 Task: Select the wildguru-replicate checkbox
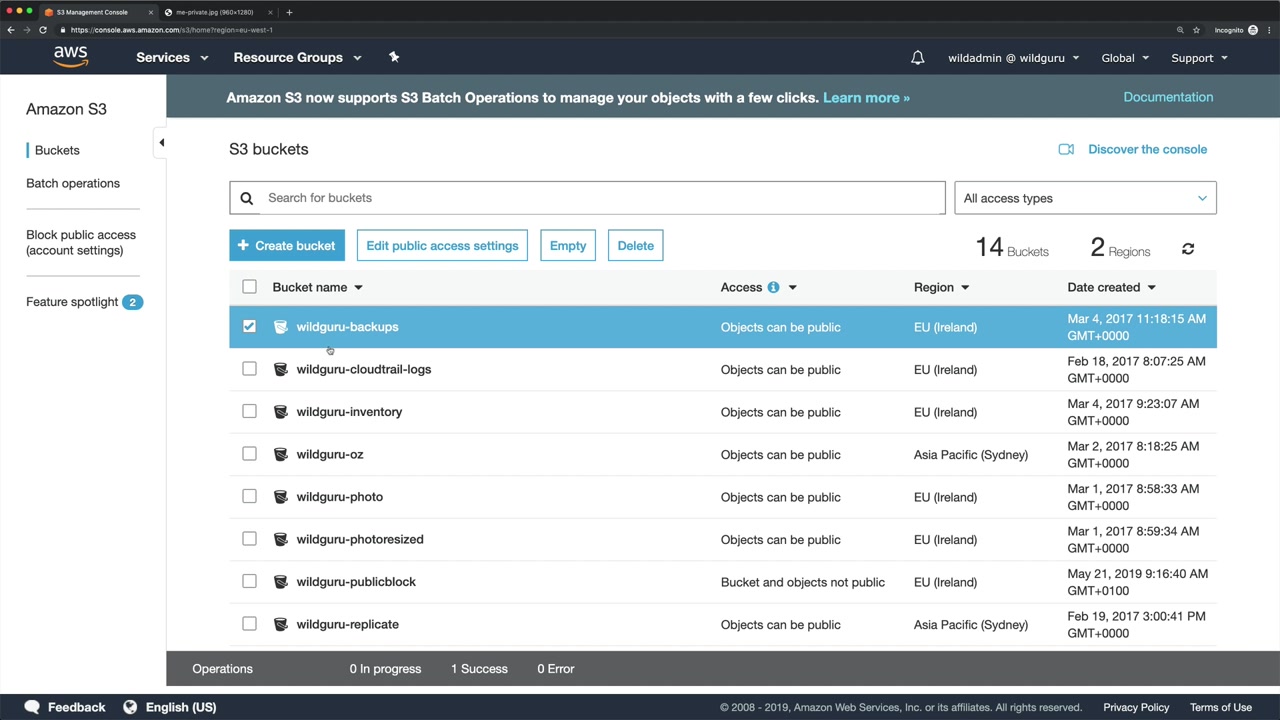[x=249, y=624]
